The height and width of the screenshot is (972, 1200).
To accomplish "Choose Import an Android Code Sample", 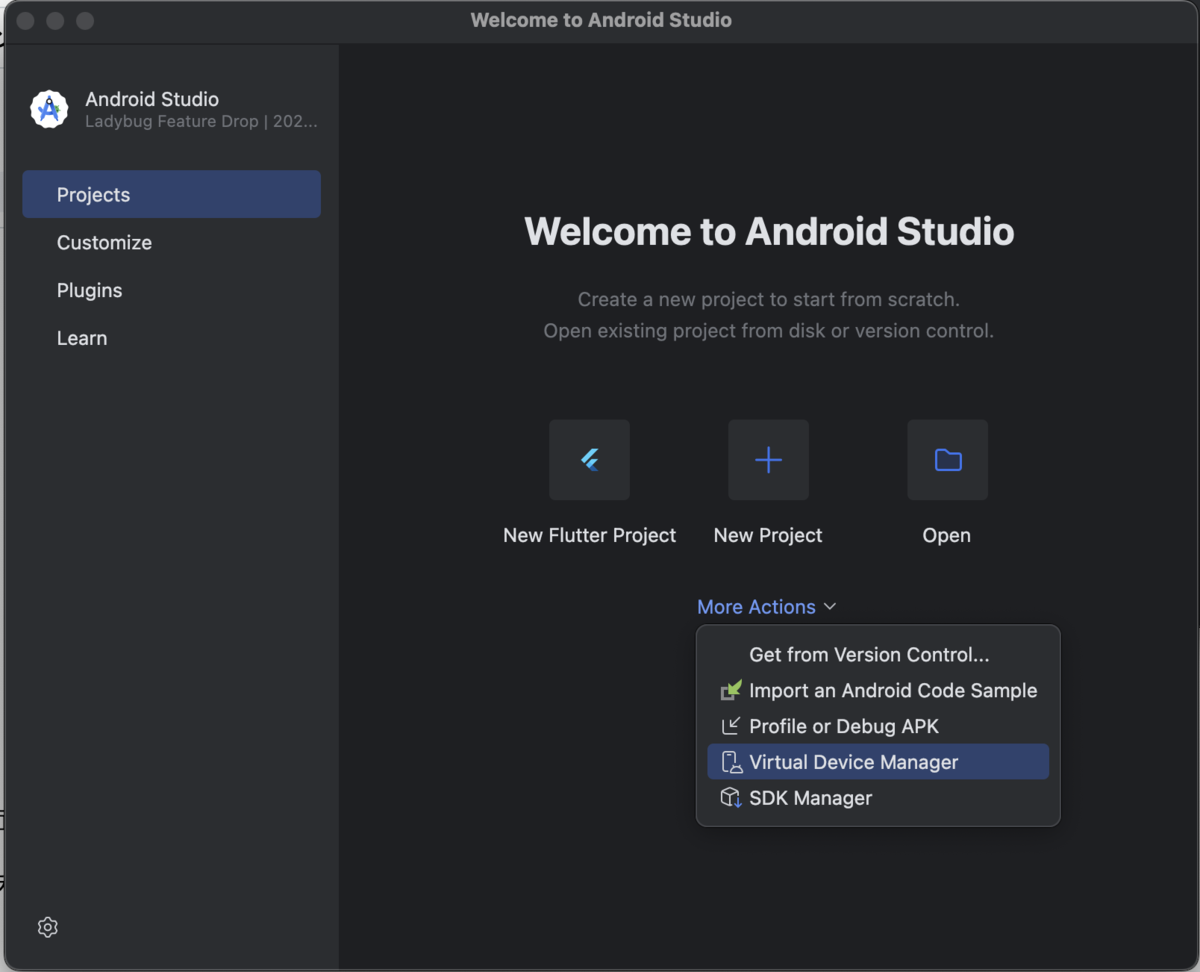I will [878, 691].
